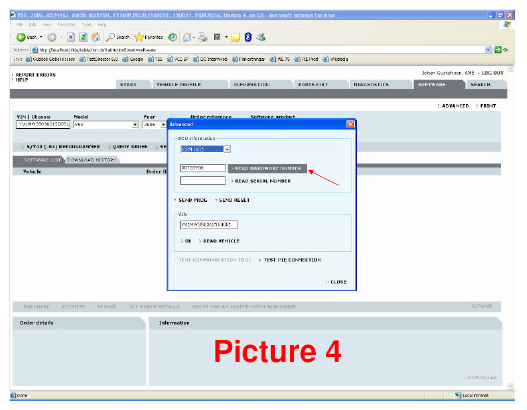Click the Bluetooth icon in toolbar
Screen dimensions: 527x410
click(x=248, y=37)
